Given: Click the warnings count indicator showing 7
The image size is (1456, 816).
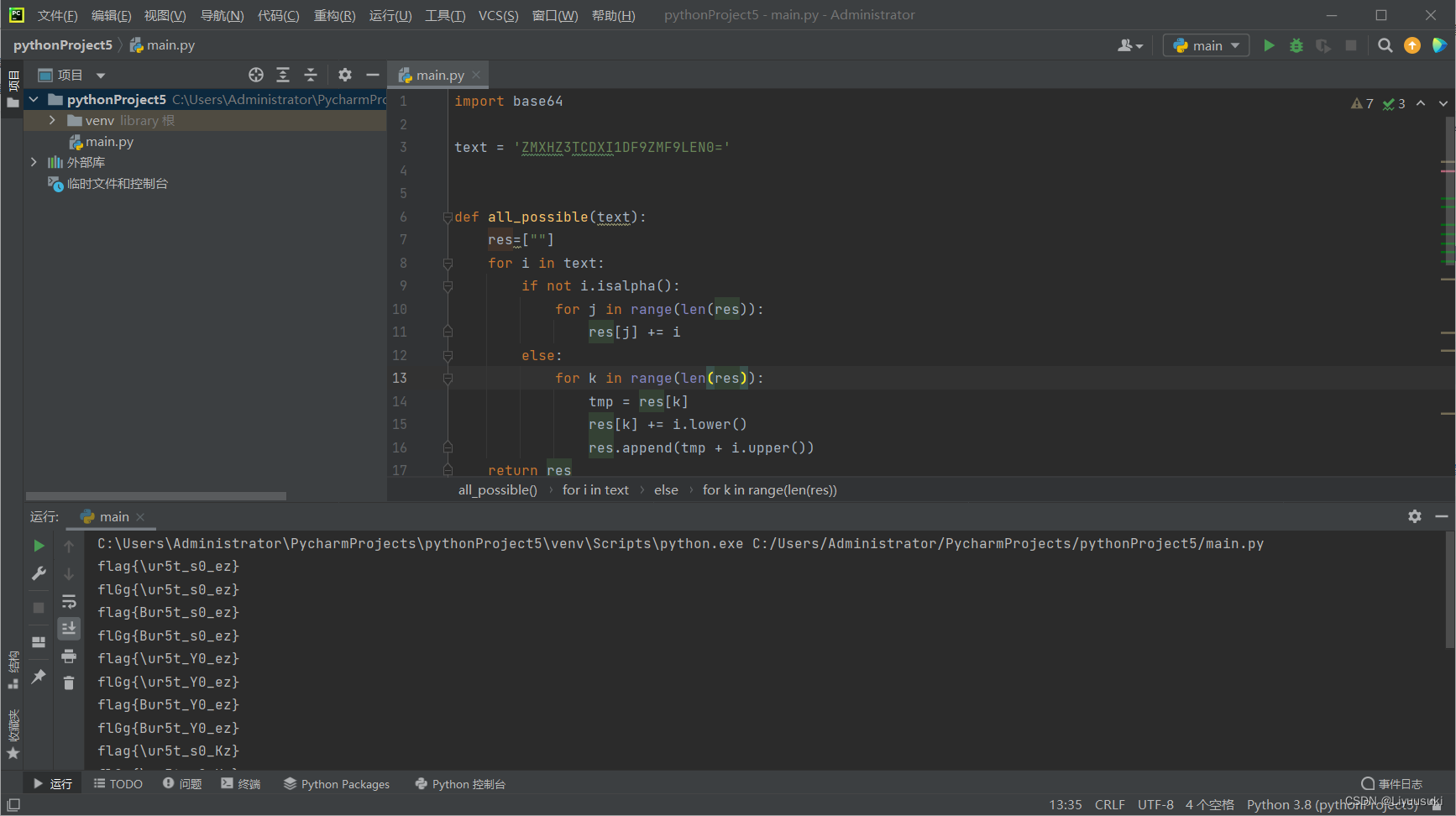Looking at the screenshot, I should [1362, 103].
